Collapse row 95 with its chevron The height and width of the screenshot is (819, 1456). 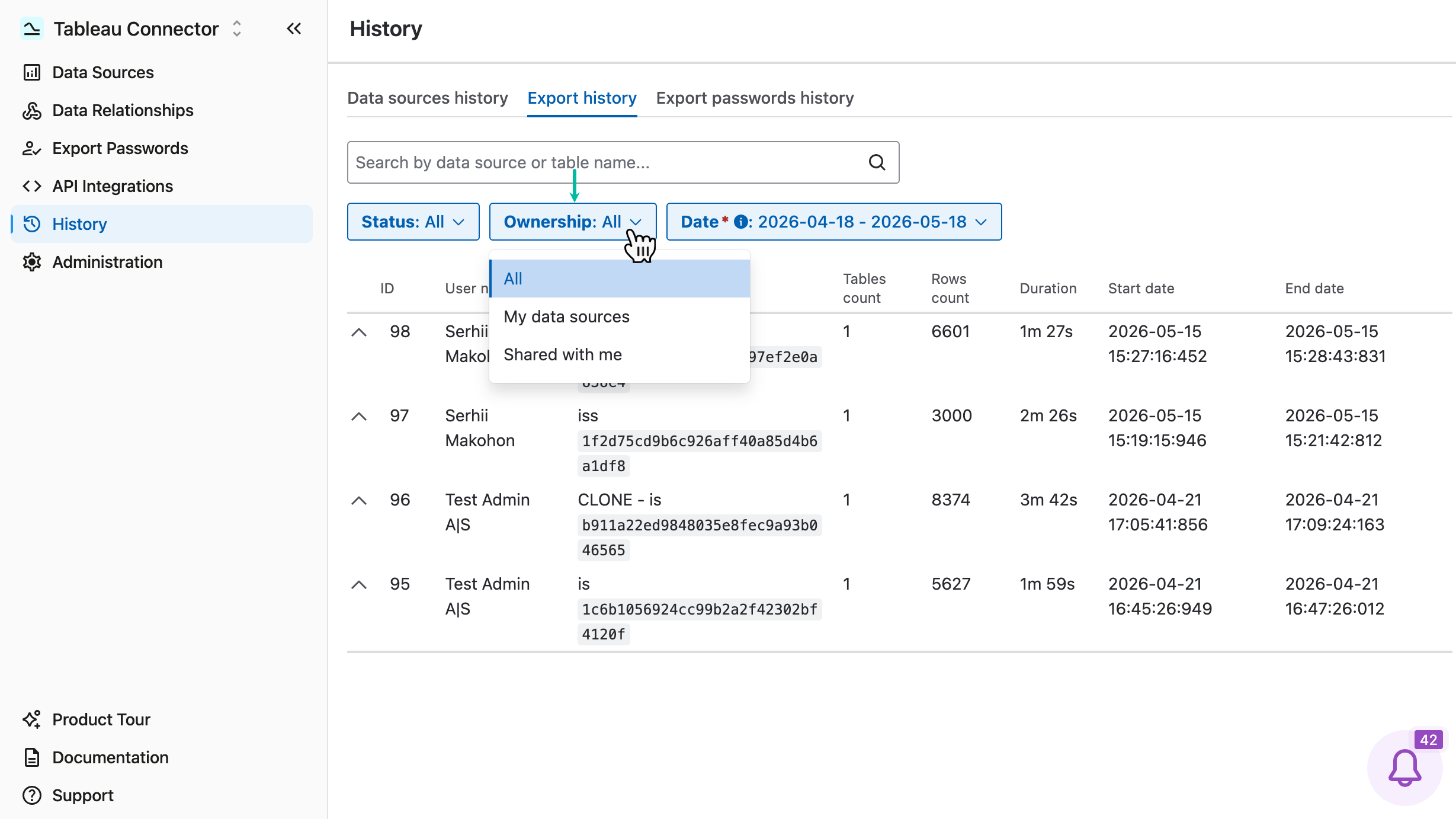[x=359, y=584]
